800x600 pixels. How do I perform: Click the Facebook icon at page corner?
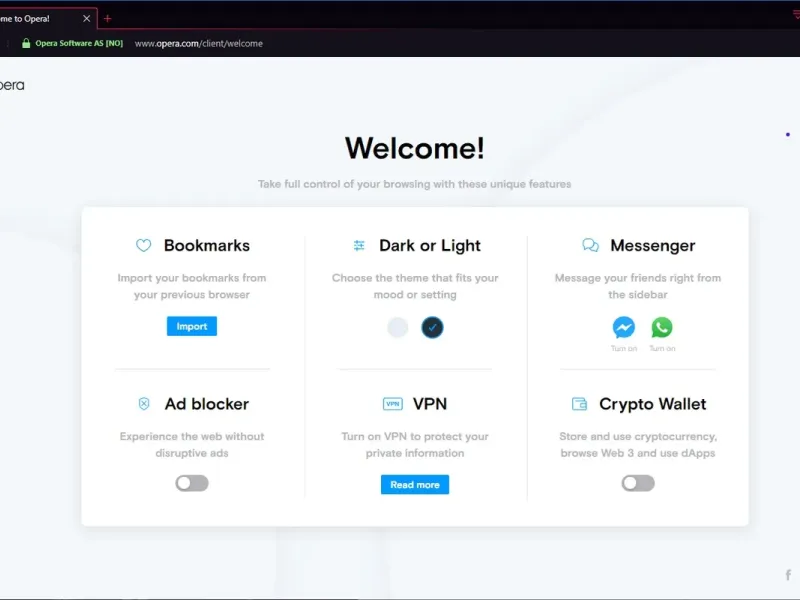788,575
